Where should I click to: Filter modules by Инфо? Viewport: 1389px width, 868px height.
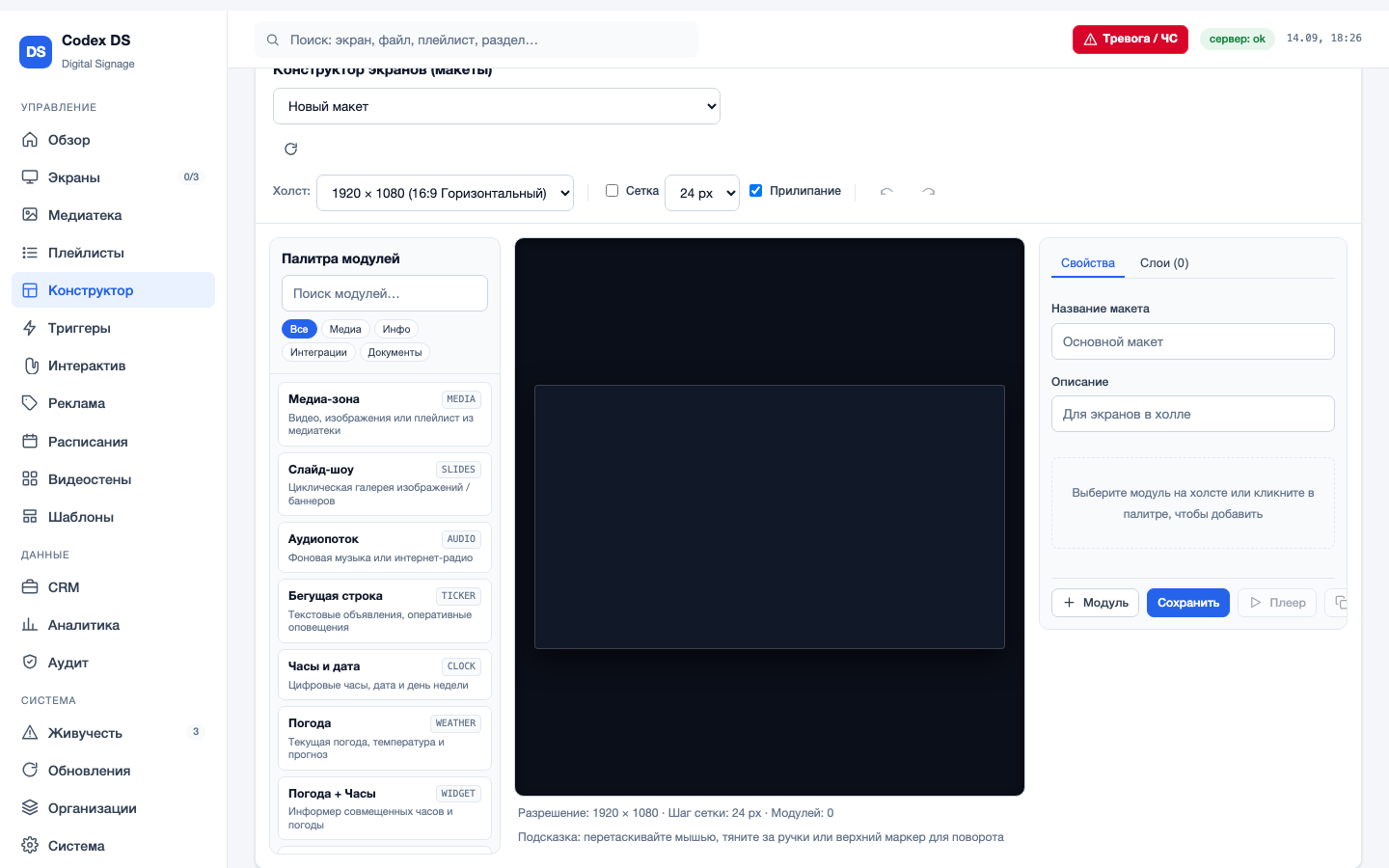(396, 329)
